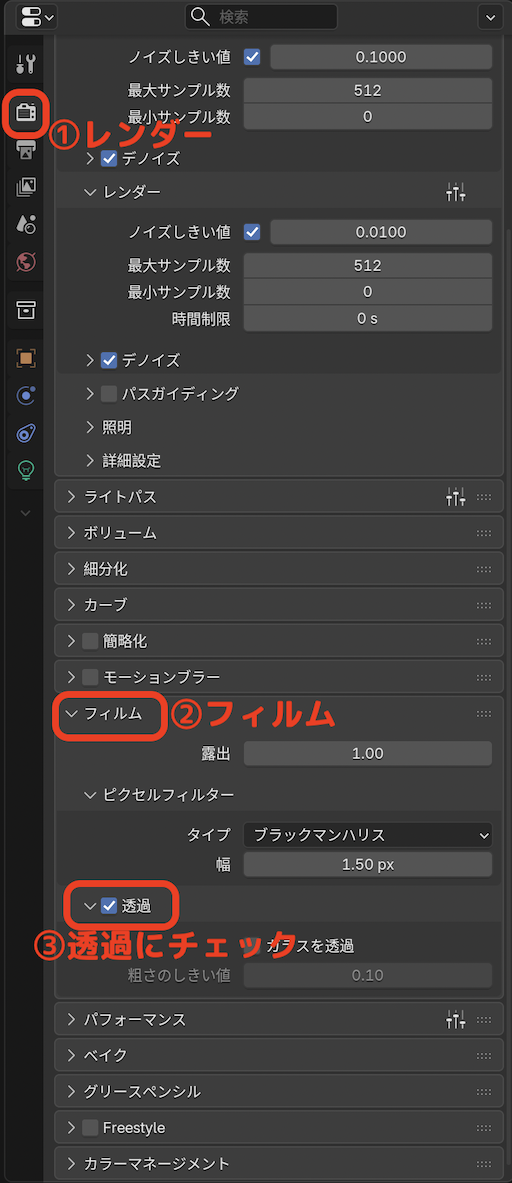This screenshot has width=512, height=1183.
Task: Click the Freestyle panel grip dots
Action: 484,1128
